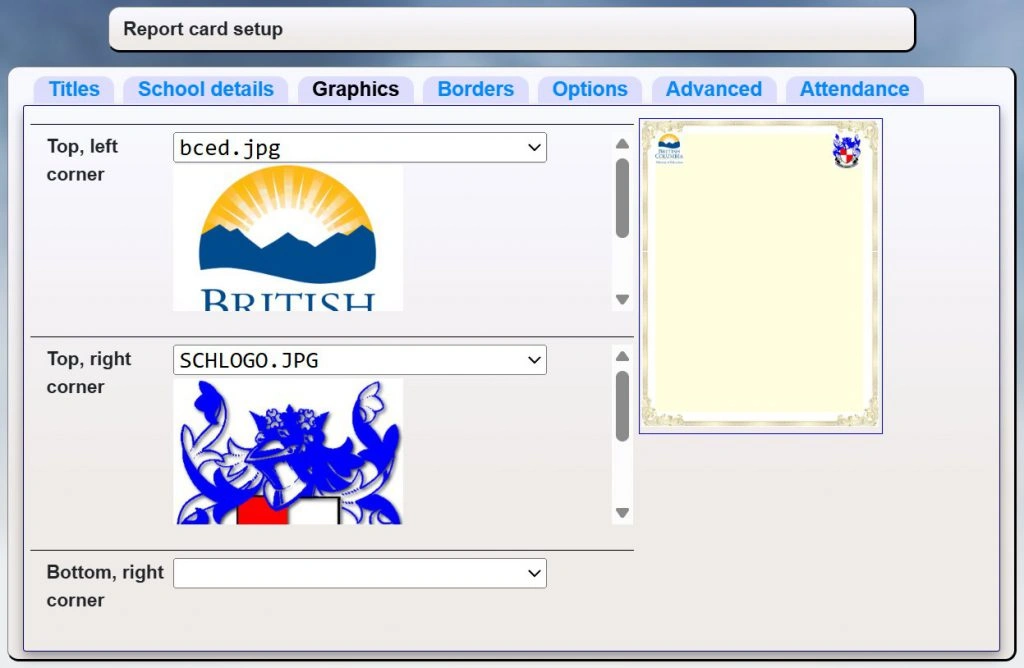Click the British Columbia logo image preview

(288, 238)
